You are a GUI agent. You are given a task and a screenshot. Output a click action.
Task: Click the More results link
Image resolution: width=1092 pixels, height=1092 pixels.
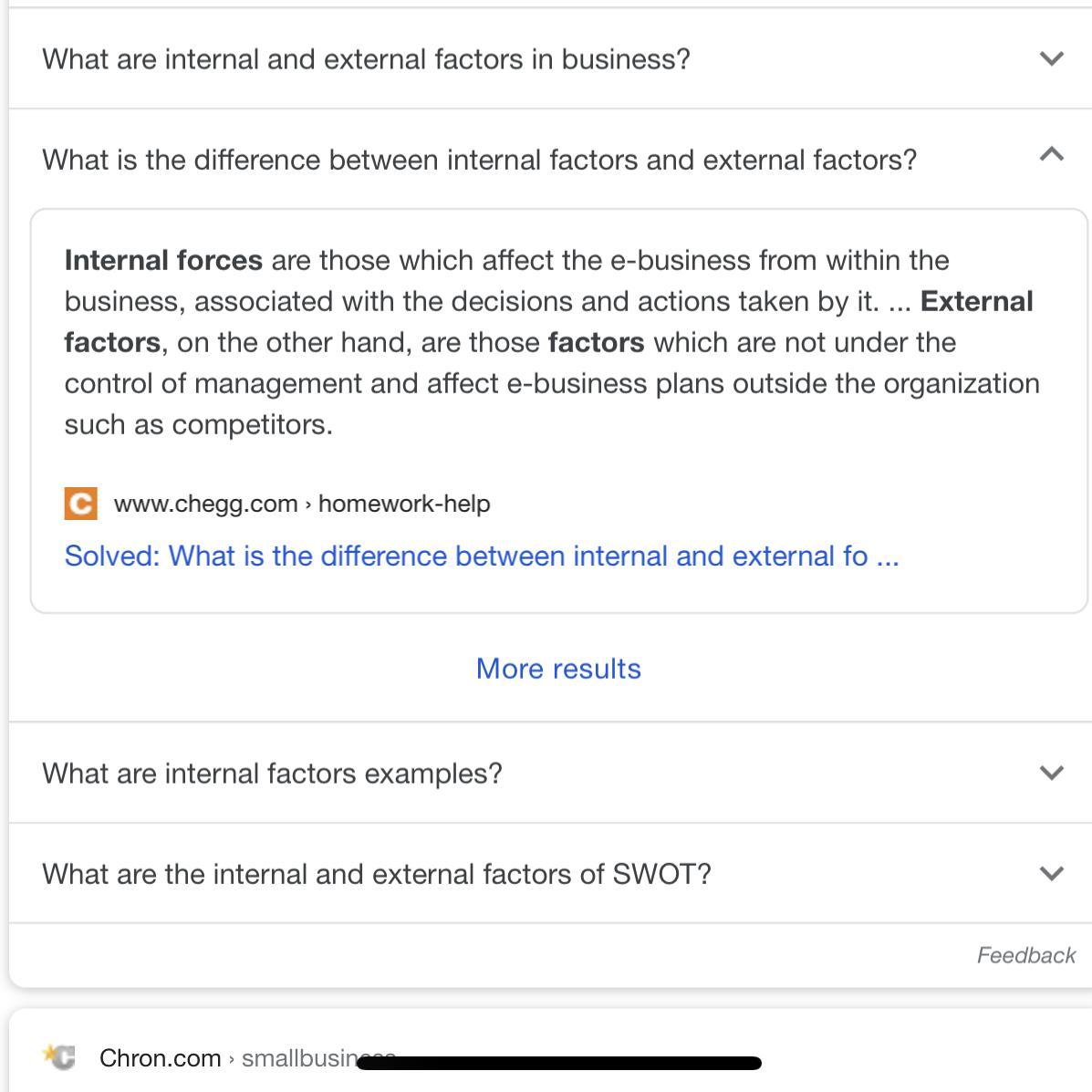point(558,669)
